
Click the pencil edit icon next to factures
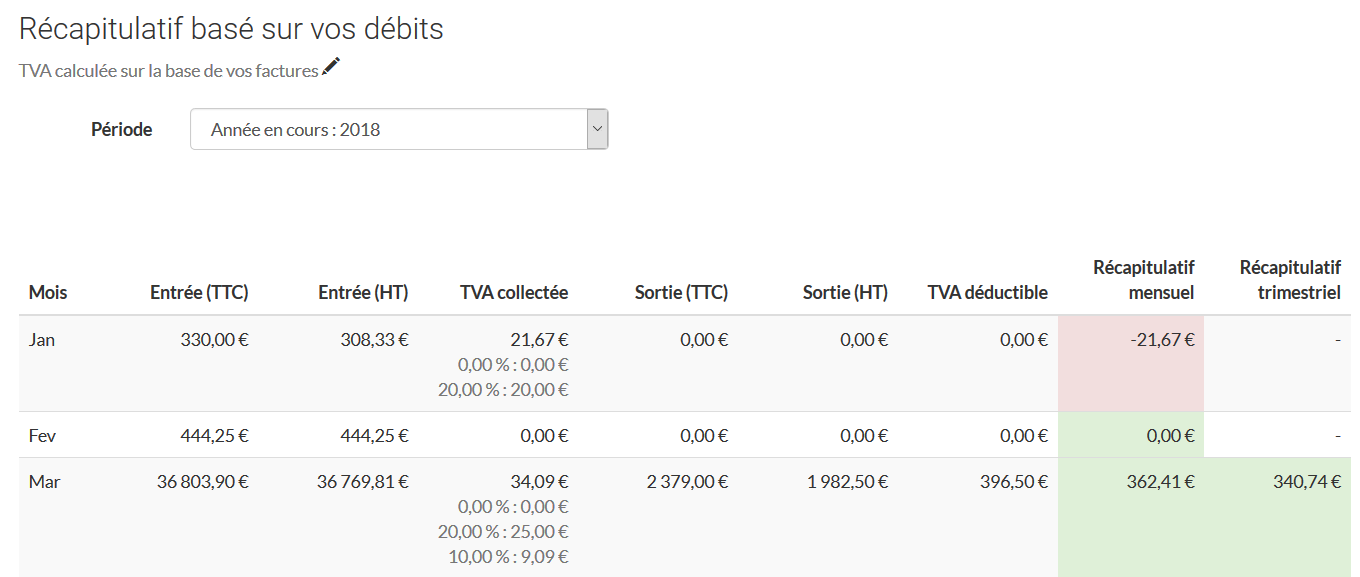331,68
